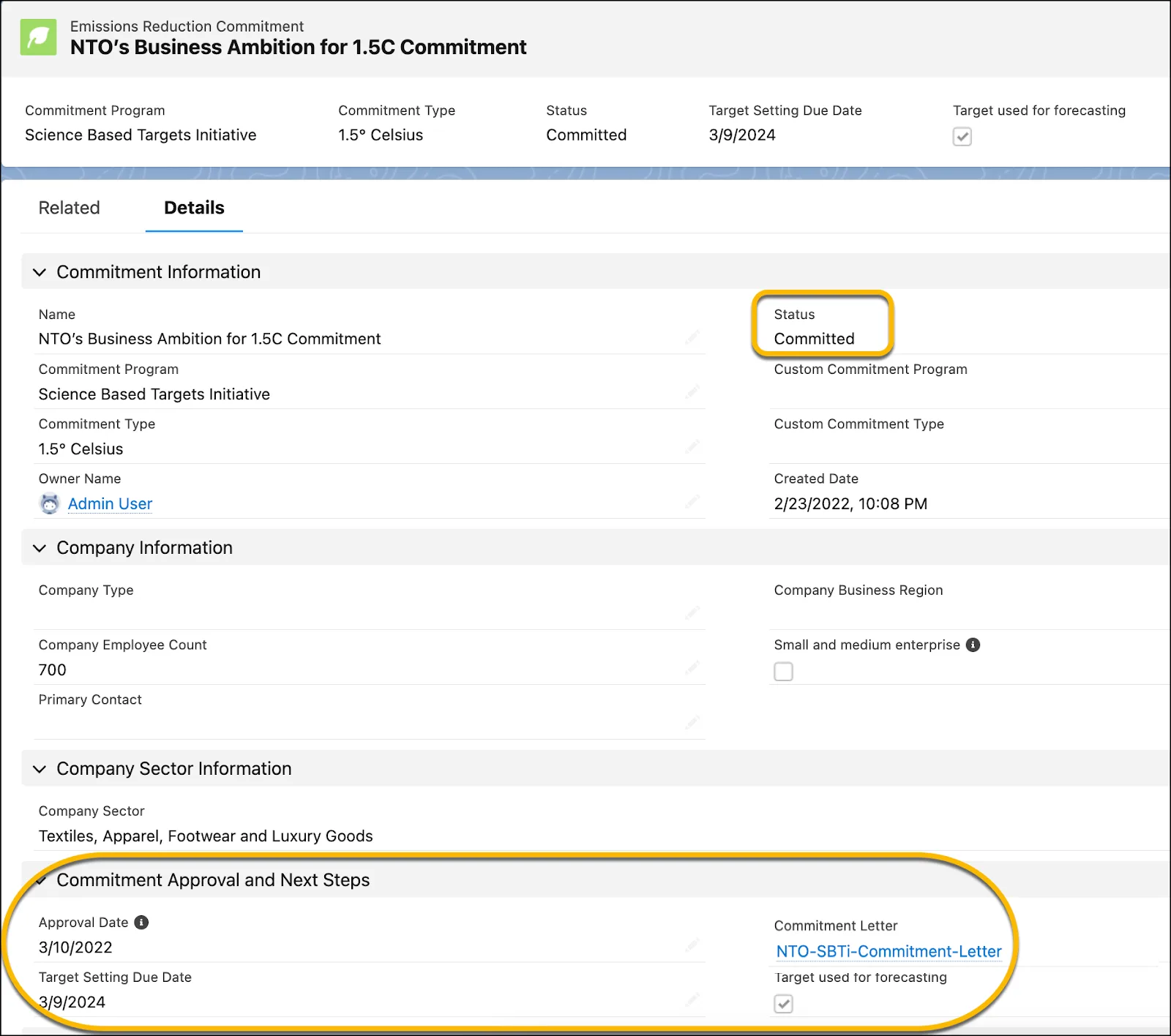Edit the Primary Contact field via pencil

tap(692, 723)
